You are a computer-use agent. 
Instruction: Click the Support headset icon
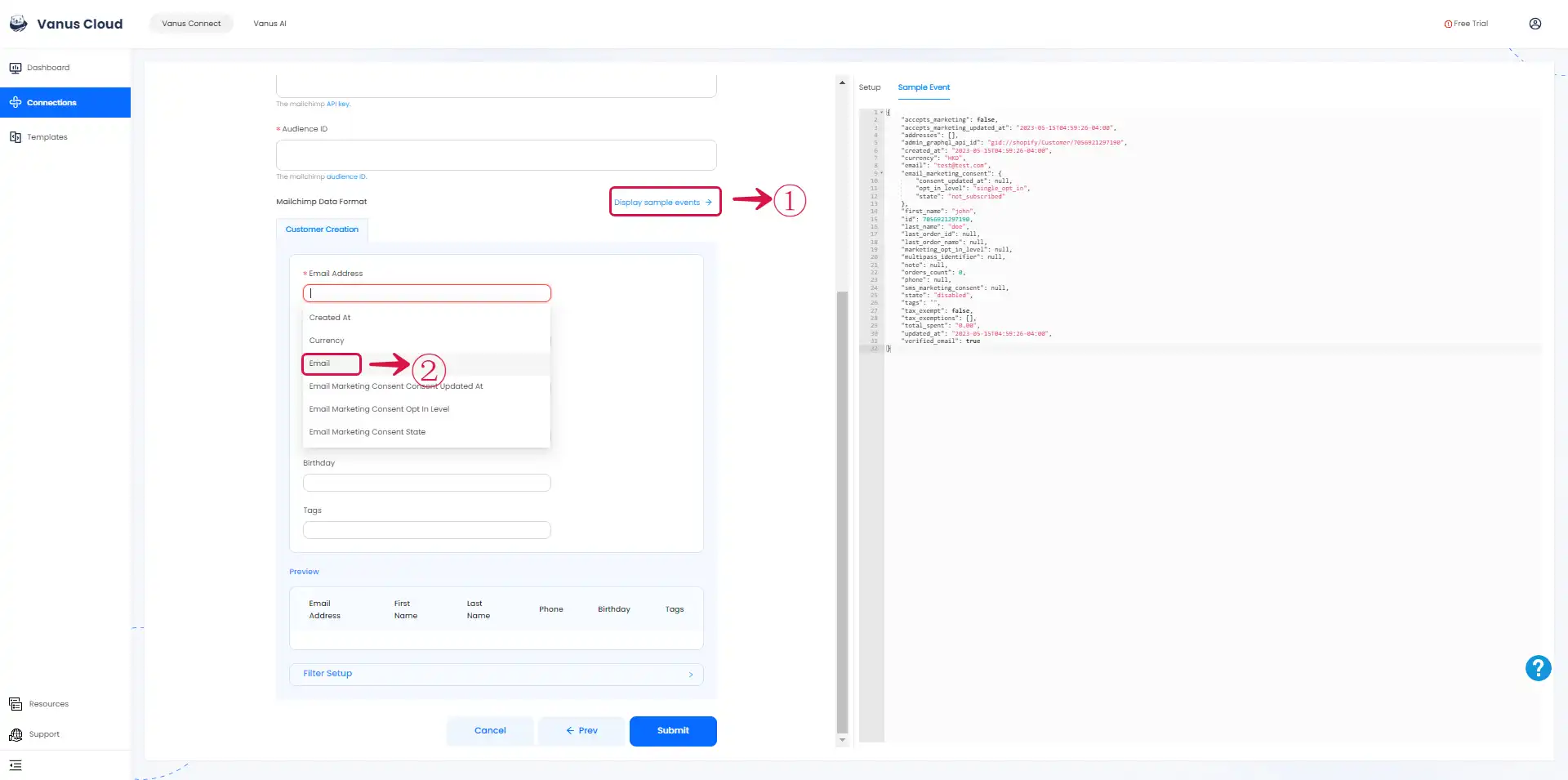[16, 734]
